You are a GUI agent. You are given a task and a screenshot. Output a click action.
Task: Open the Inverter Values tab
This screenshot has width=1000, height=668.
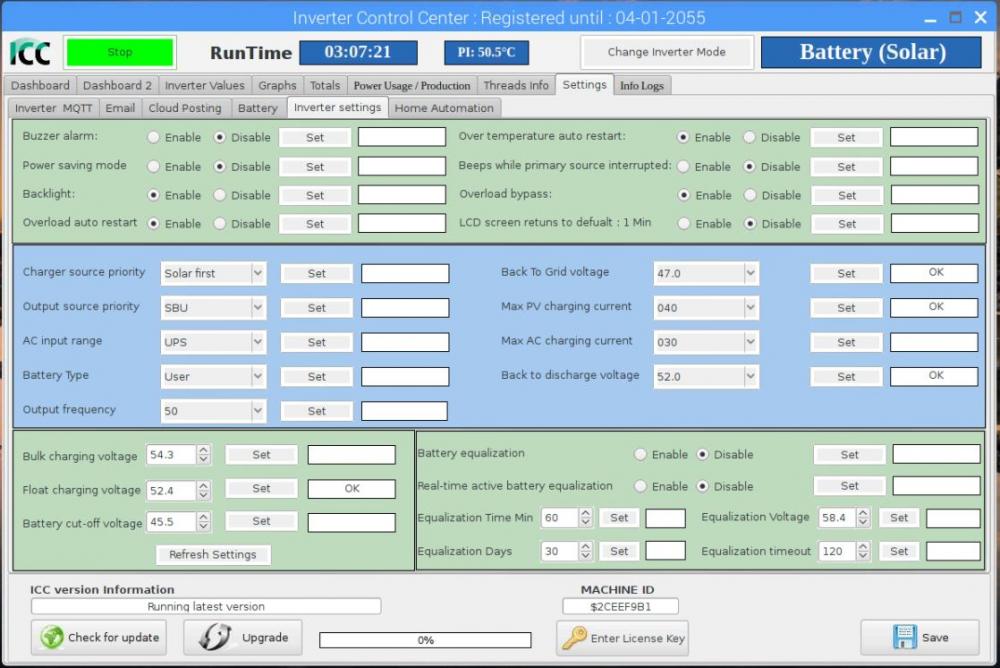tap(205, 85)
